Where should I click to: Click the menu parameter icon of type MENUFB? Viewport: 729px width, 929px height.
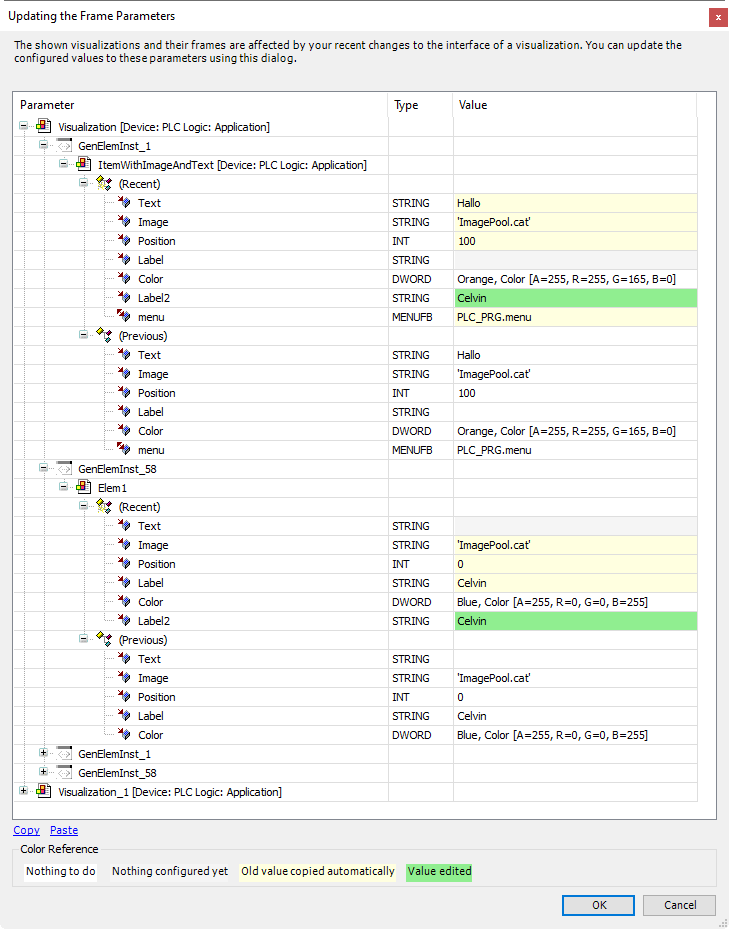[x=124, y=317]
